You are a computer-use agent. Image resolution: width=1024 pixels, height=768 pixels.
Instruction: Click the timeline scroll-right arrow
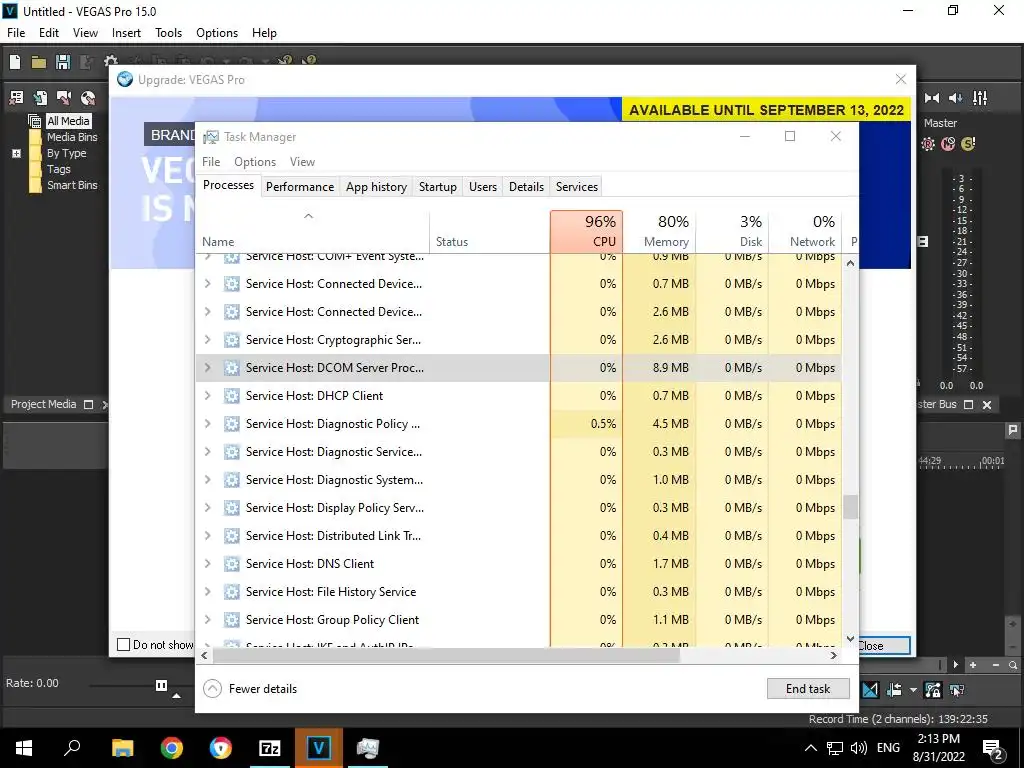coord(955,665)
